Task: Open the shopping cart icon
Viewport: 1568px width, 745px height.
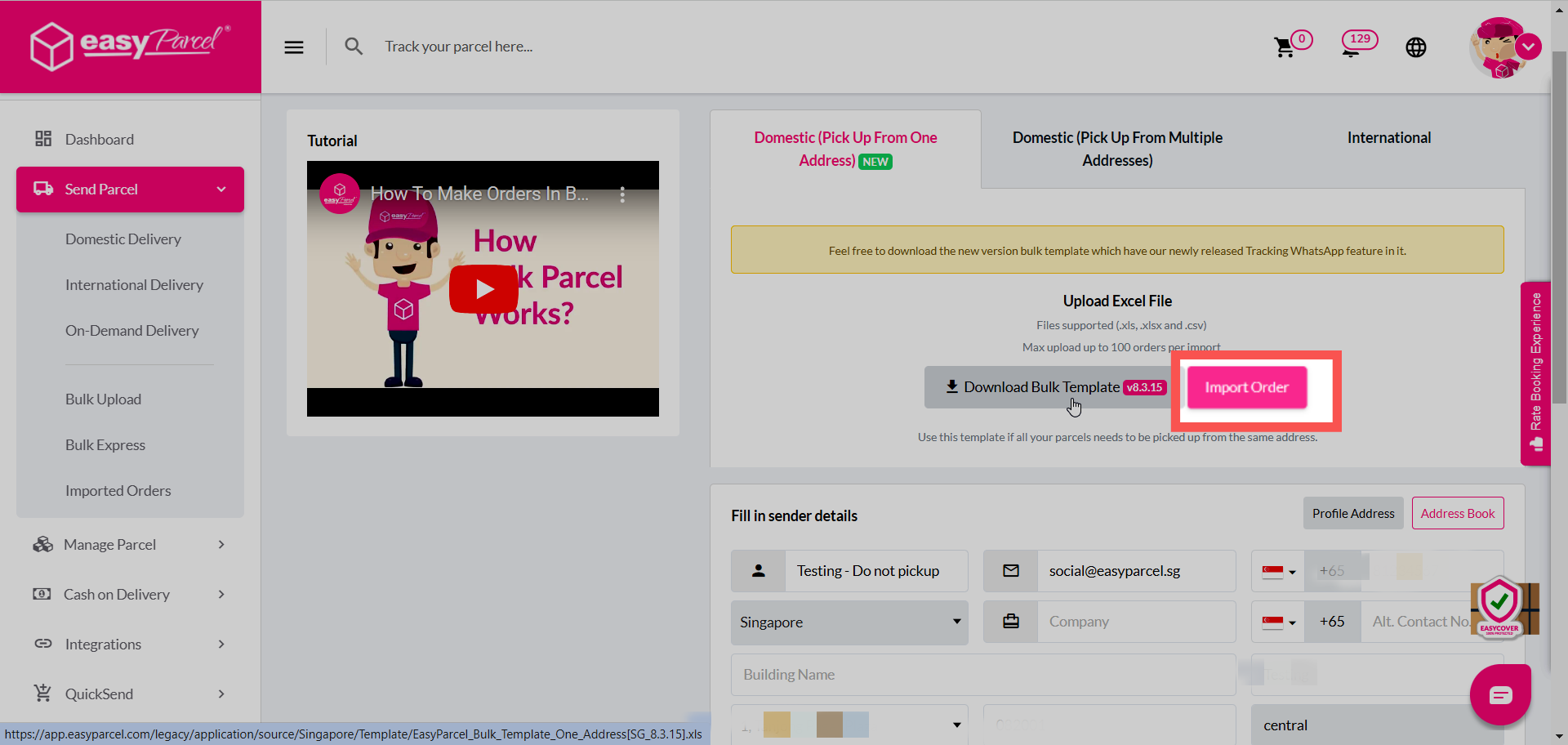Action: [x=1285, y=47]
